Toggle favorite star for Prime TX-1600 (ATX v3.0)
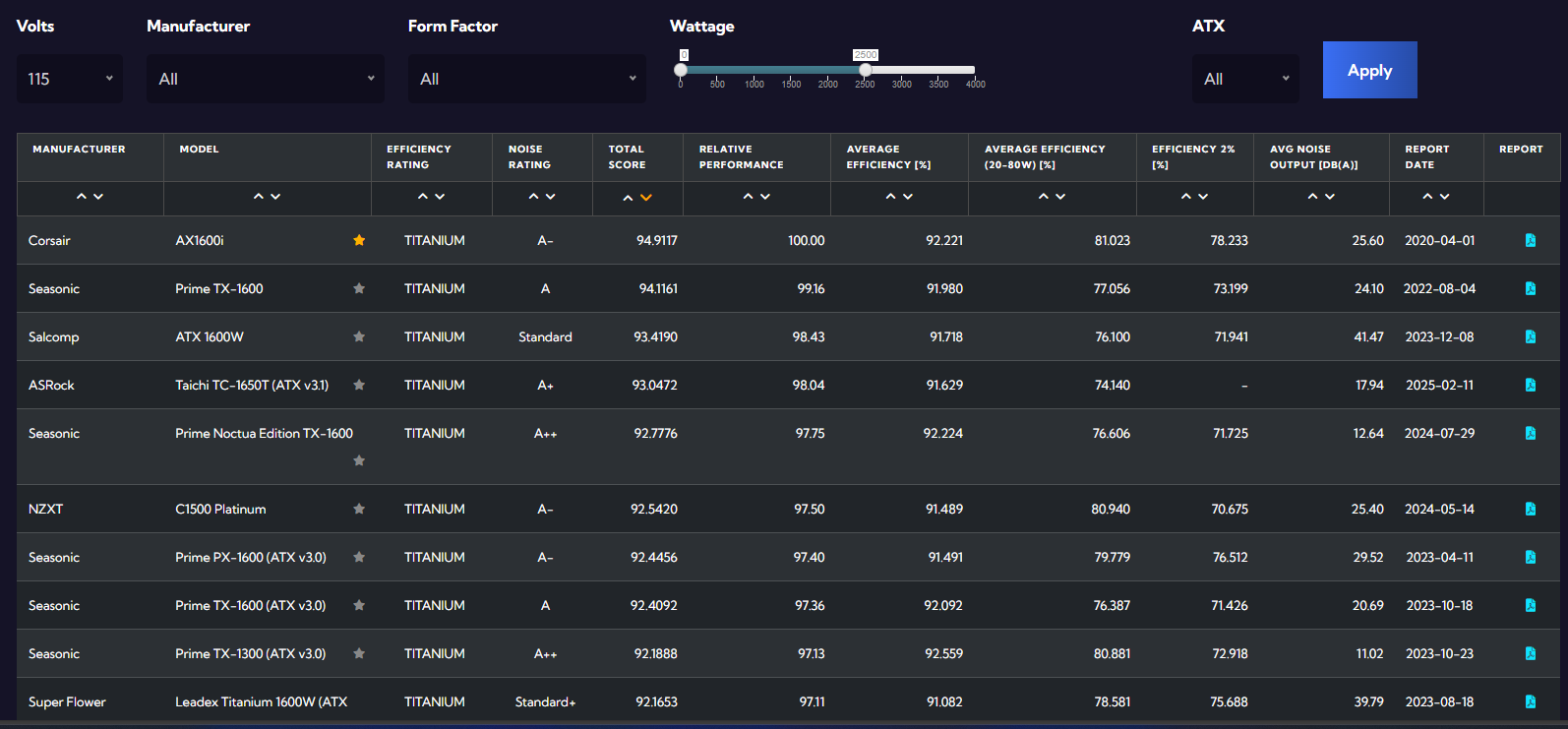This screenshot has width=1568, height=729. (359, 605)
